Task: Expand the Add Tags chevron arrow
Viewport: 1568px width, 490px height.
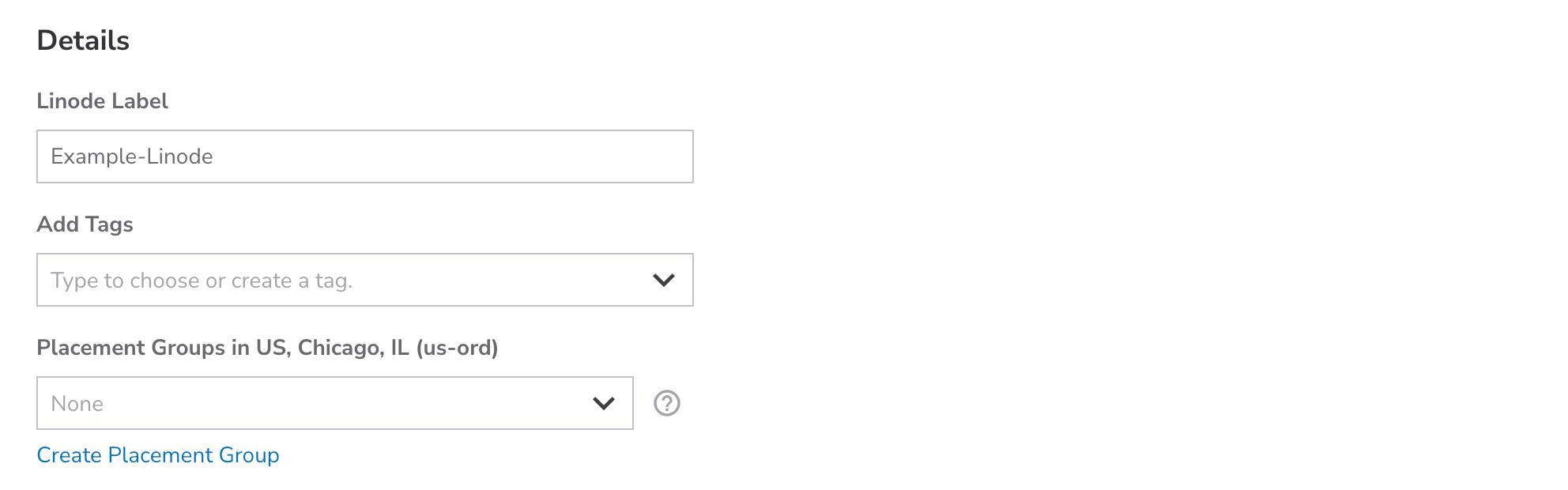Action: click(x=664, y=280)
